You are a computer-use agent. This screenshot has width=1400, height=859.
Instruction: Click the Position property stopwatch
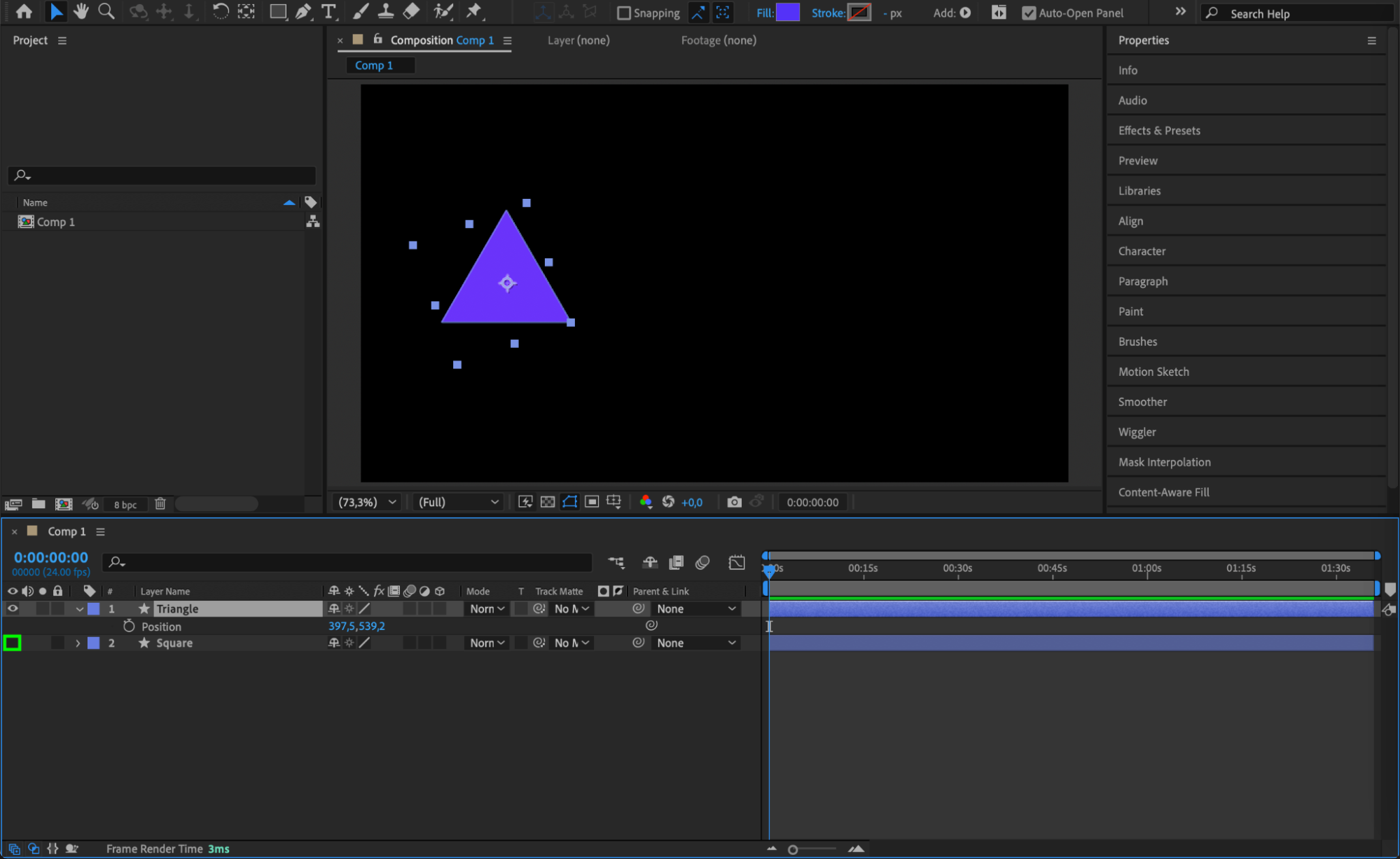coord(129,626)
